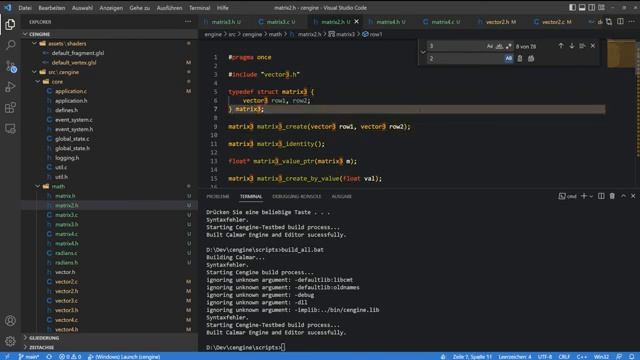The height and width of the screenshot is (360, 640).
Task: Open the Manage gear icon
Action: tap(10, 341)
